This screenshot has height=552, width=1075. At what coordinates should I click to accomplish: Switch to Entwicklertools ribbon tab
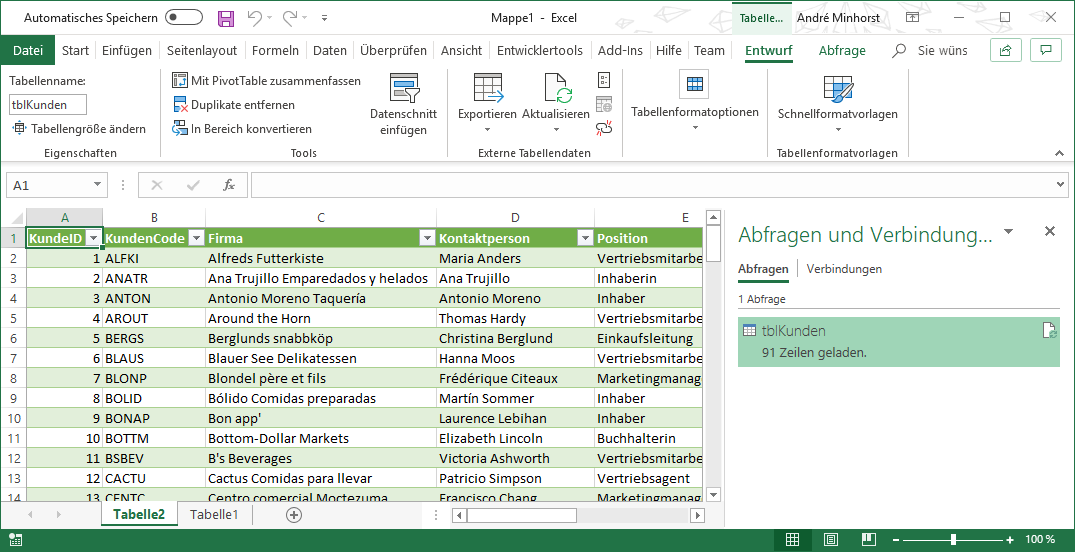coord(540,51)
